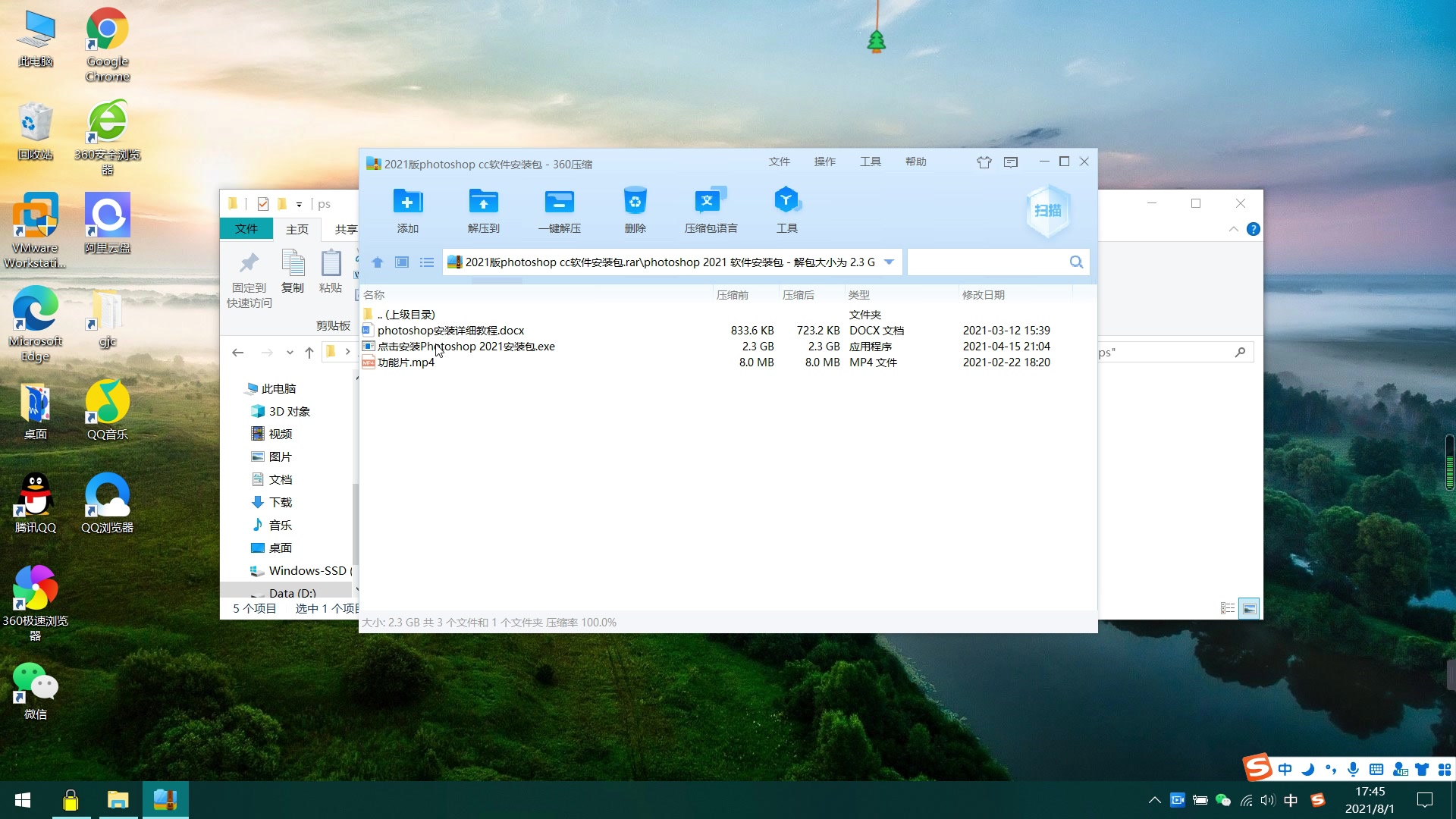
Task: Toggle Sogou soft keyboard icon
Action: pyautogui.click(x=1376, y=770)
